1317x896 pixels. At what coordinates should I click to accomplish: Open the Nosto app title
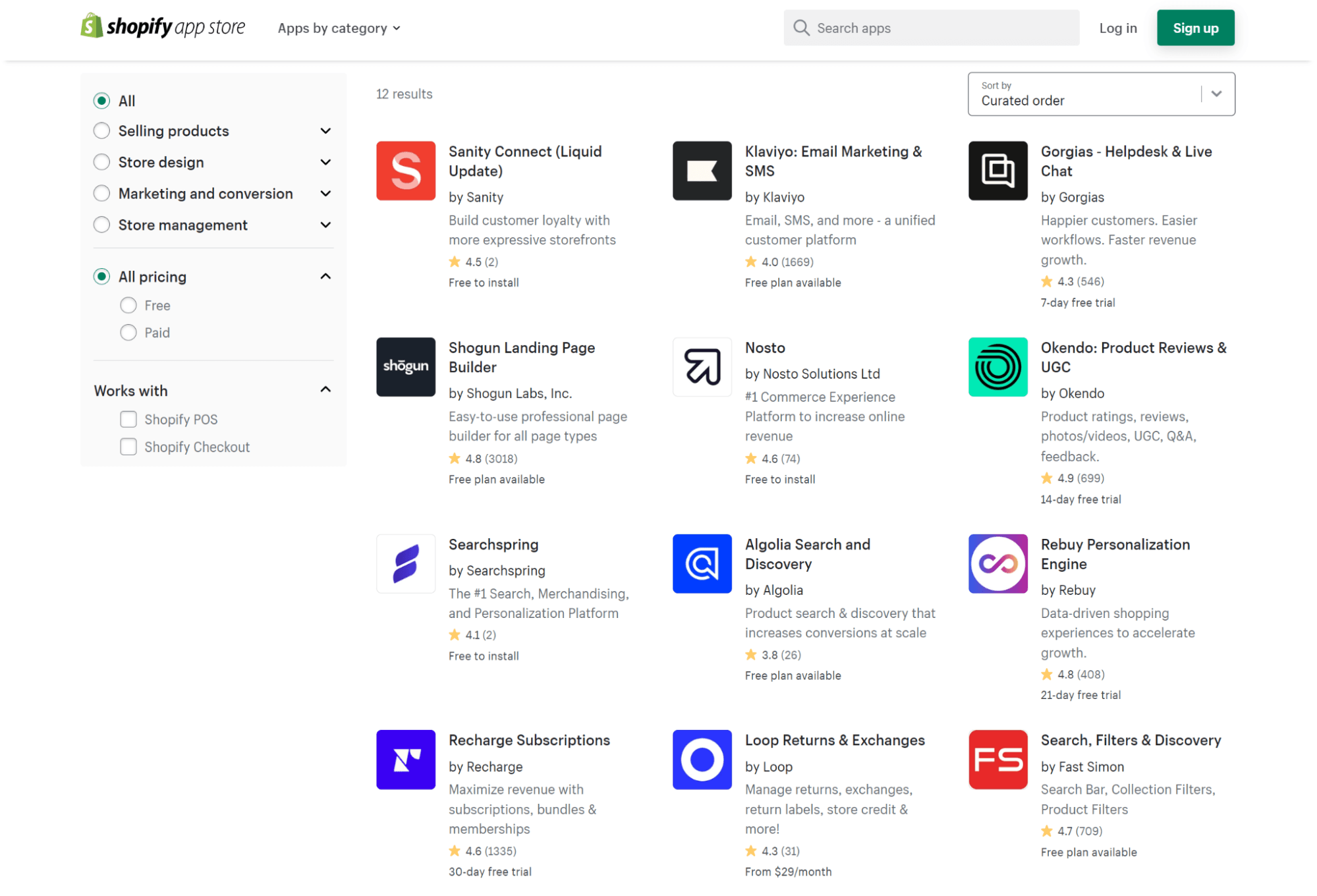pyautogui.click(x=764, y=347)
